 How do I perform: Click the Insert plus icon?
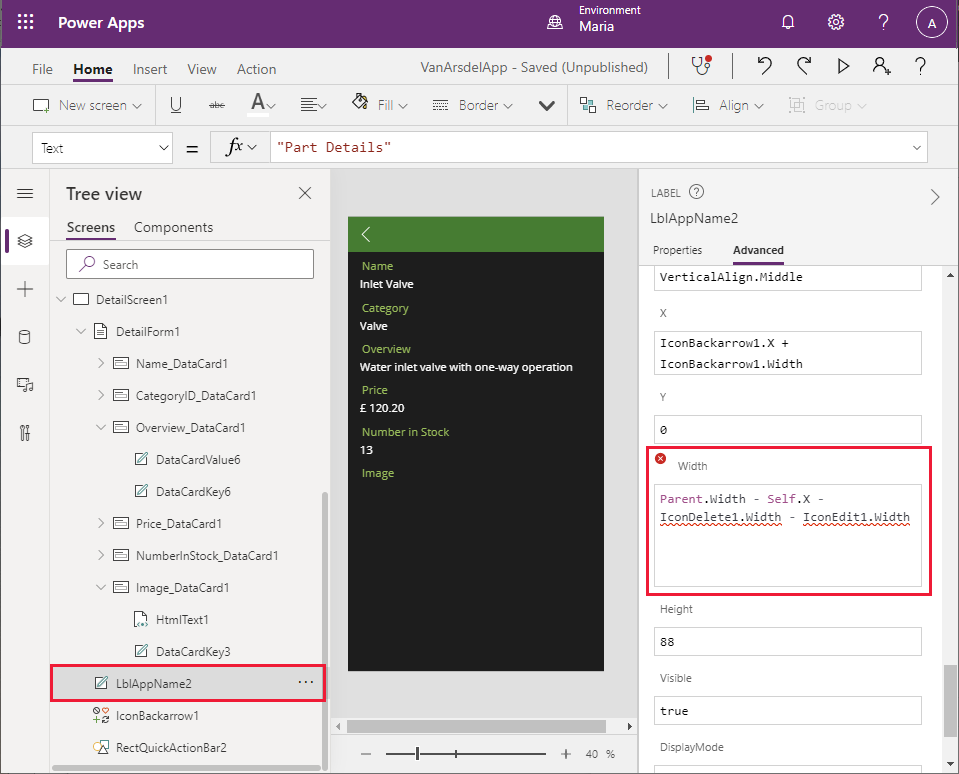25,289
